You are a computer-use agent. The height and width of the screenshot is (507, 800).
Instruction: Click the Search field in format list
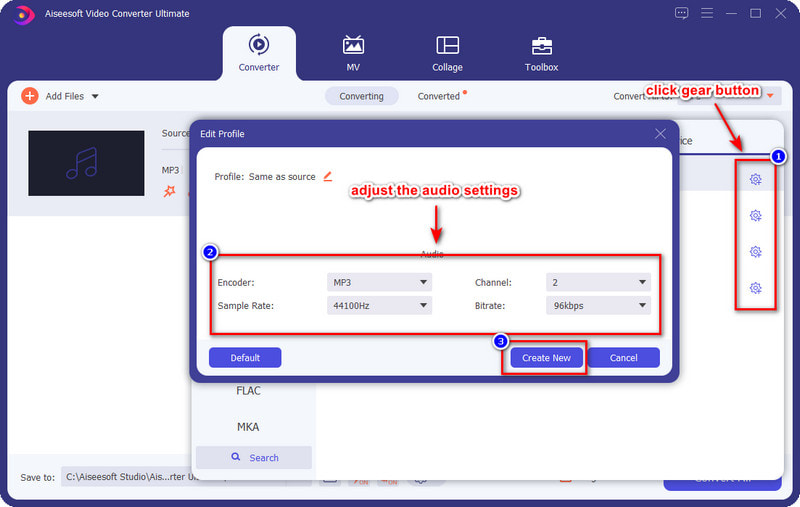click(254, 458)
